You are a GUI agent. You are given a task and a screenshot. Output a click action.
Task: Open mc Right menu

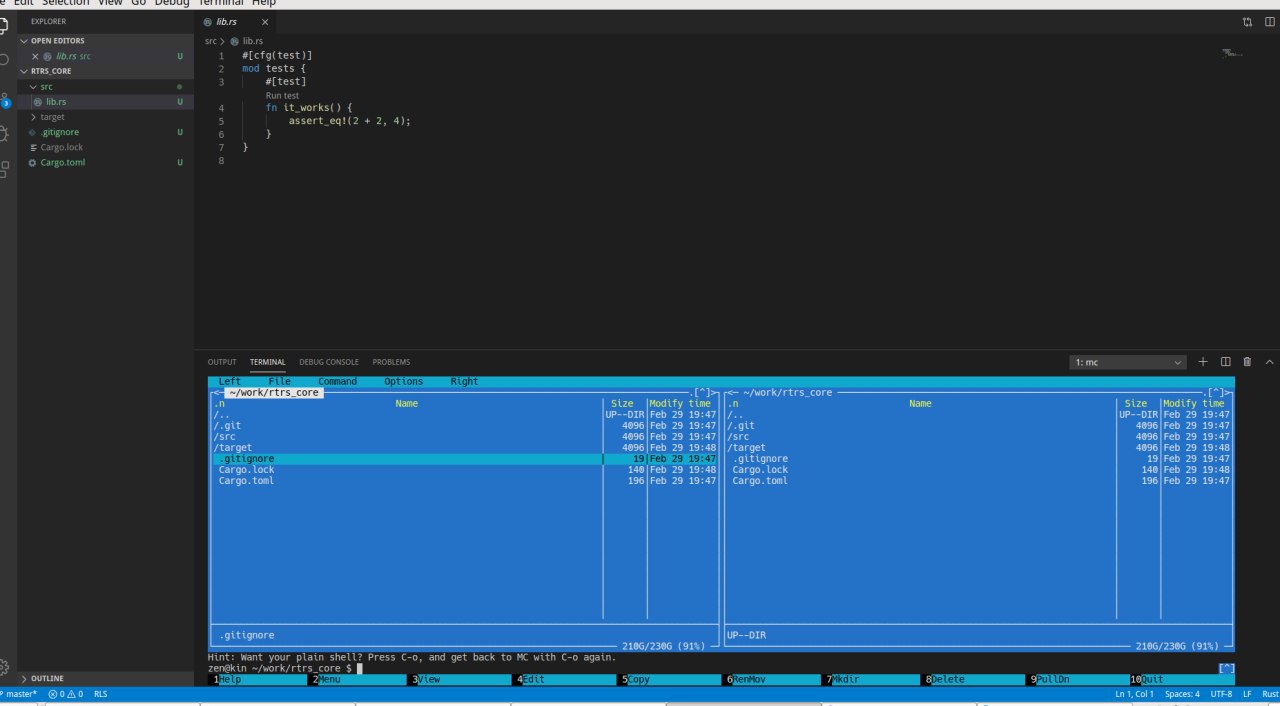465,381
